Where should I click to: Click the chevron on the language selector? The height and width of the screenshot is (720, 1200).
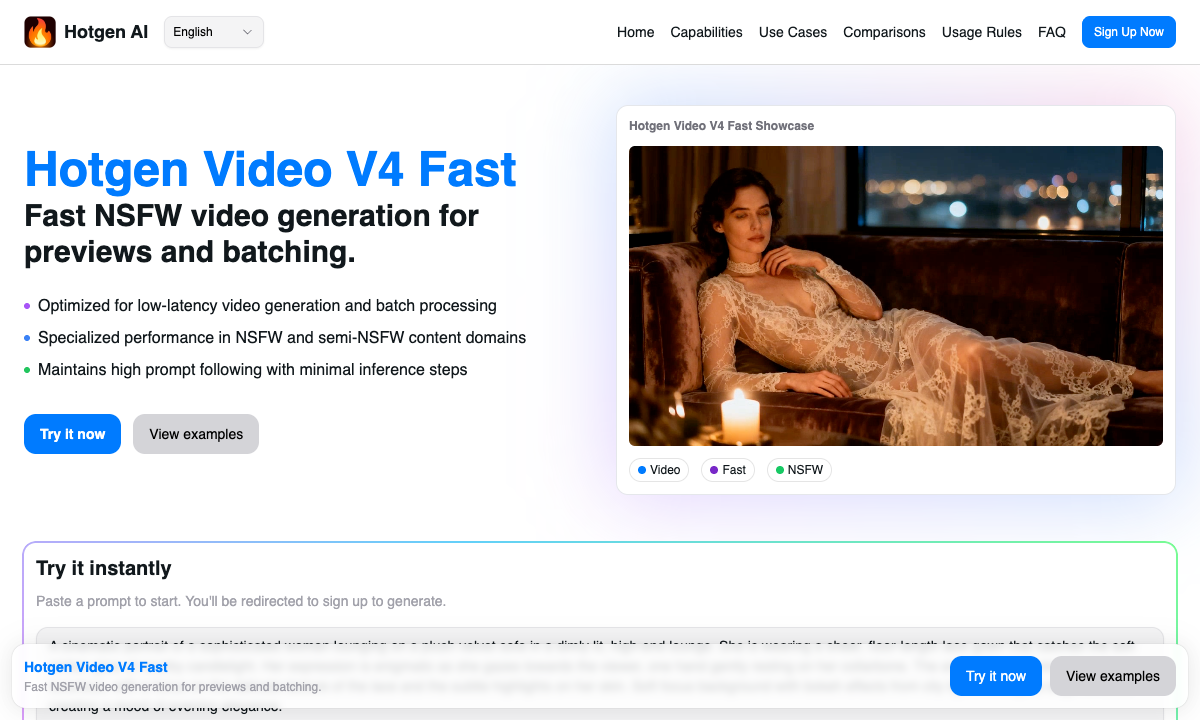246,31
